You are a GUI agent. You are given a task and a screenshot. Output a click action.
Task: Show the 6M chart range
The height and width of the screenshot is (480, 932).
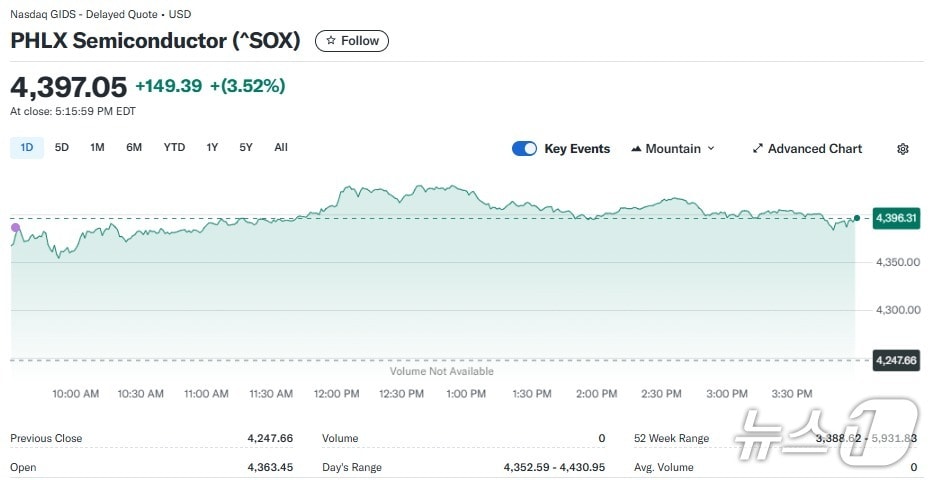[x=134, y=148]
